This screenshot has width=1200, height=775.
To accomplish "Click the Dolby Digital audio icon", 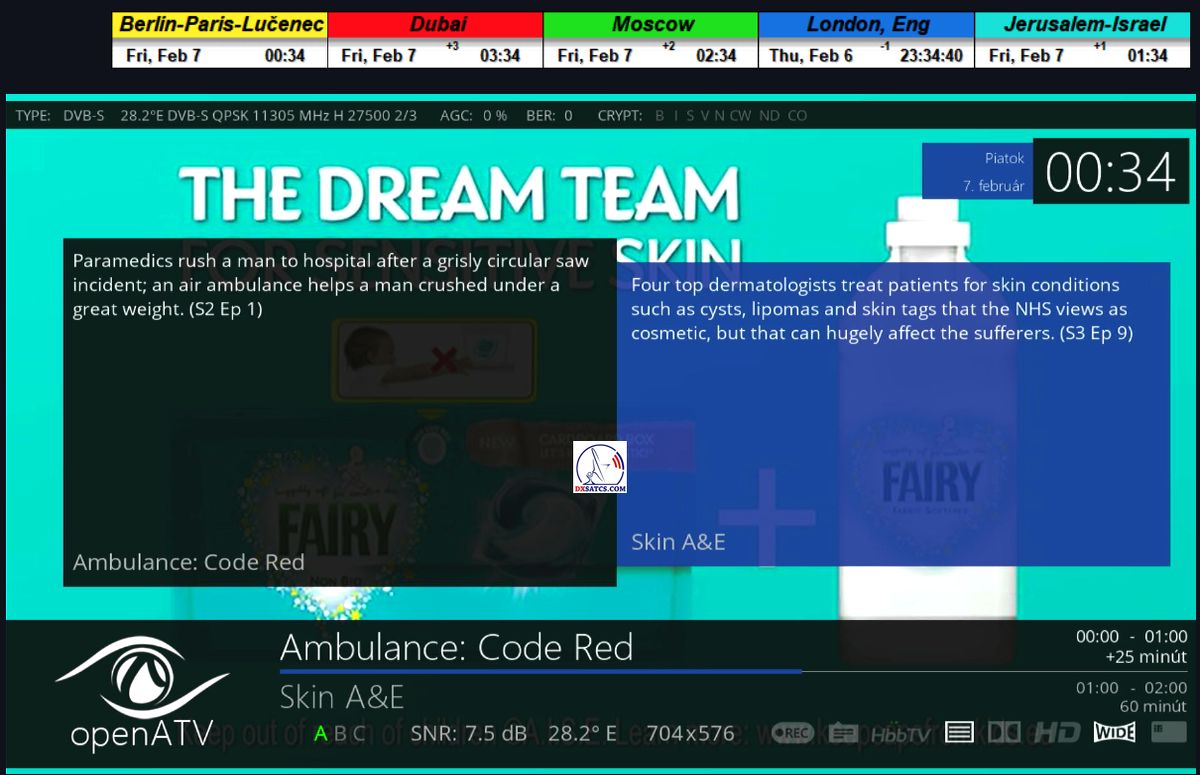I will 1003,733.
